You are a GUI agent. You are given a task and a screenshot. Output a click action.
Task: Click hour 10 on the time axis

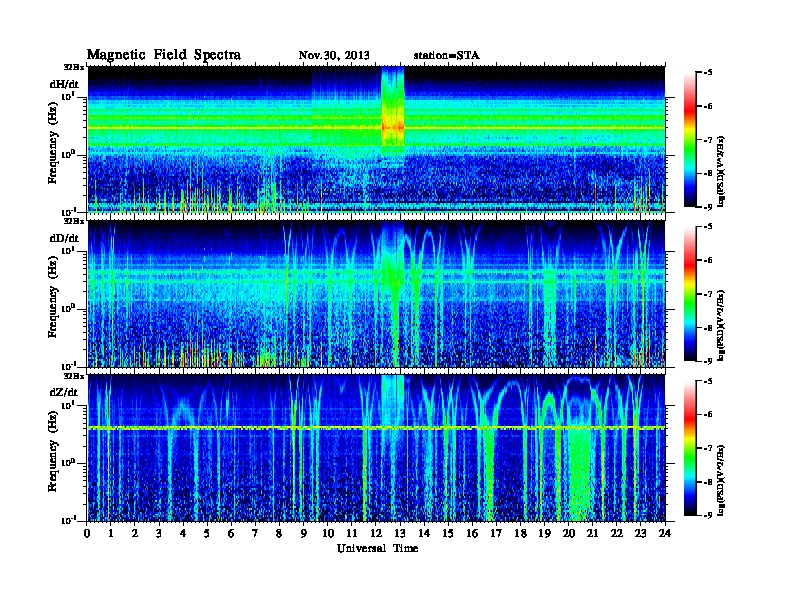328,534
